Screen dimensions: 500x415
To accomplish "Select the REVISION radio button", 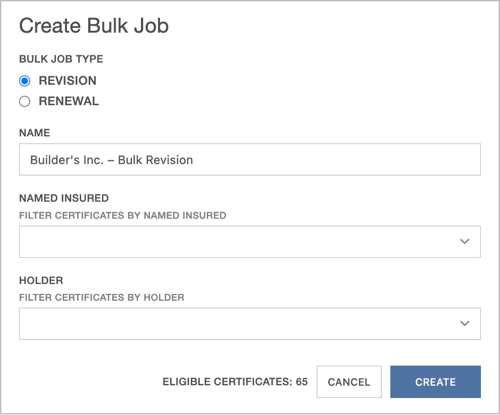I will tap(25, 81).
